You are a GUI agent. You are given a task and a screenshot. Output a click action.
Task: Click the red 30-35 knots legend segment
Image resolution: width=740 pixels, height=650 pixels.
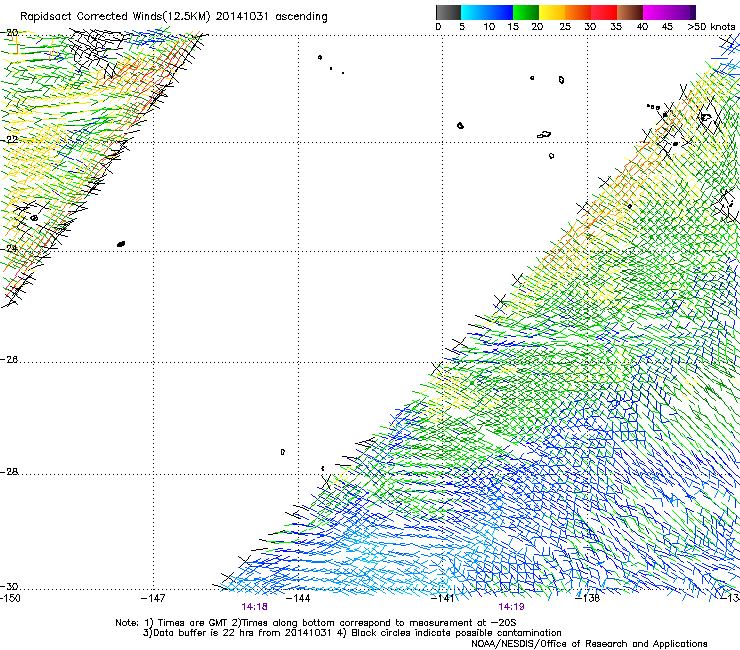(x=604, y=12)
